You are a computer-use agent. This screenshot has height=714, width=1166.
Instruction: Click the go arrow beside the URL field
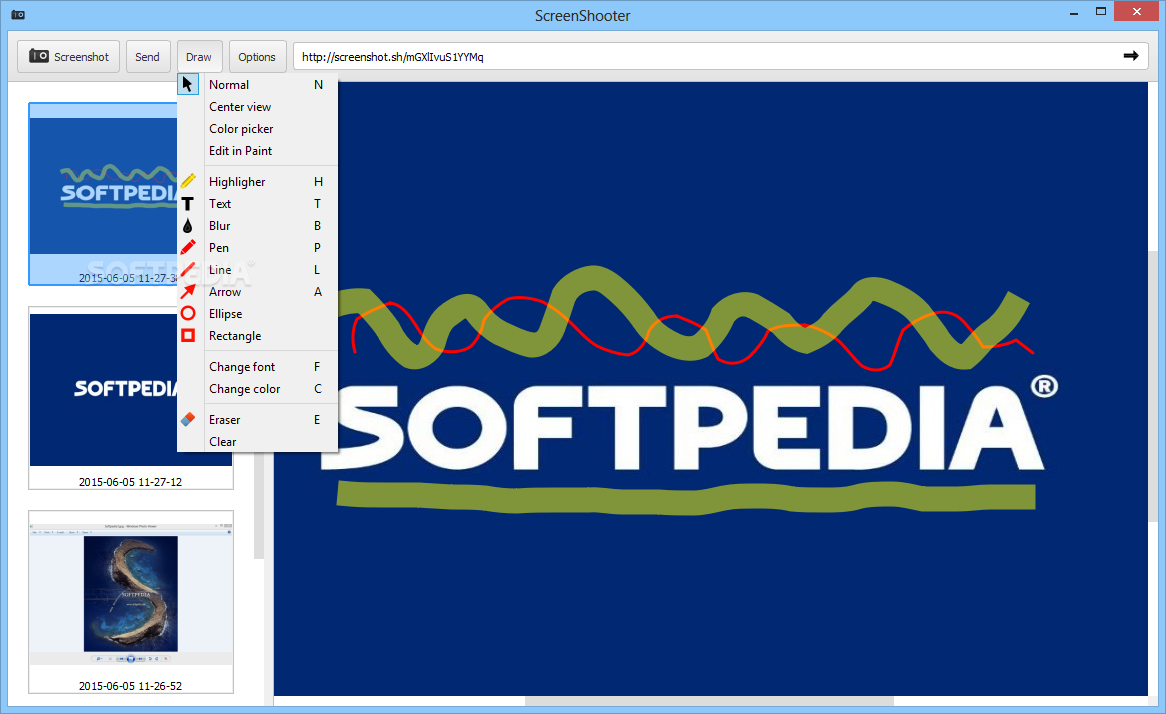(1130, 56)
